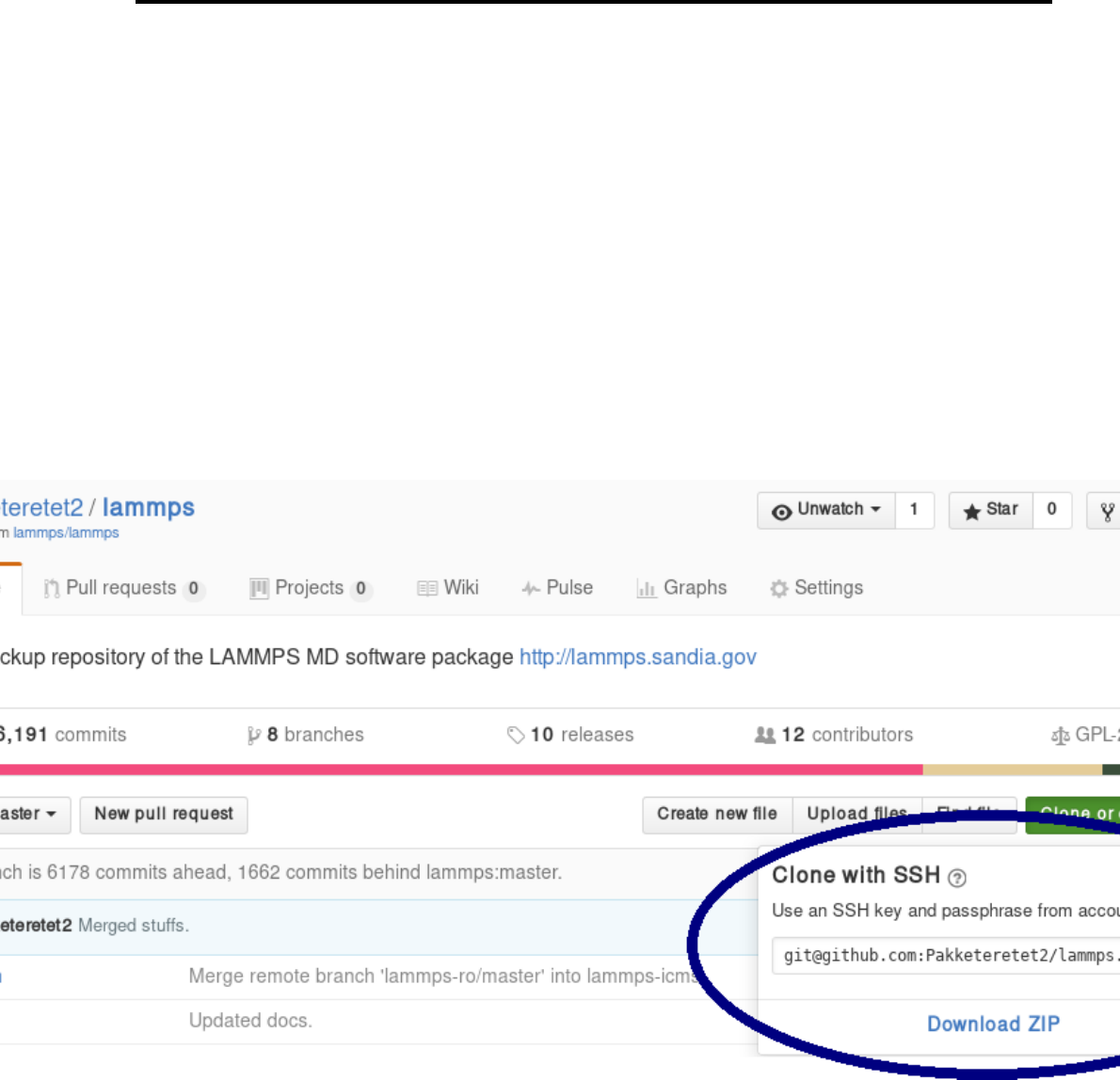Viewport: 1120px width, 1080px height.
Task: Select the SSH clone URL field
Action: (946, 956)
